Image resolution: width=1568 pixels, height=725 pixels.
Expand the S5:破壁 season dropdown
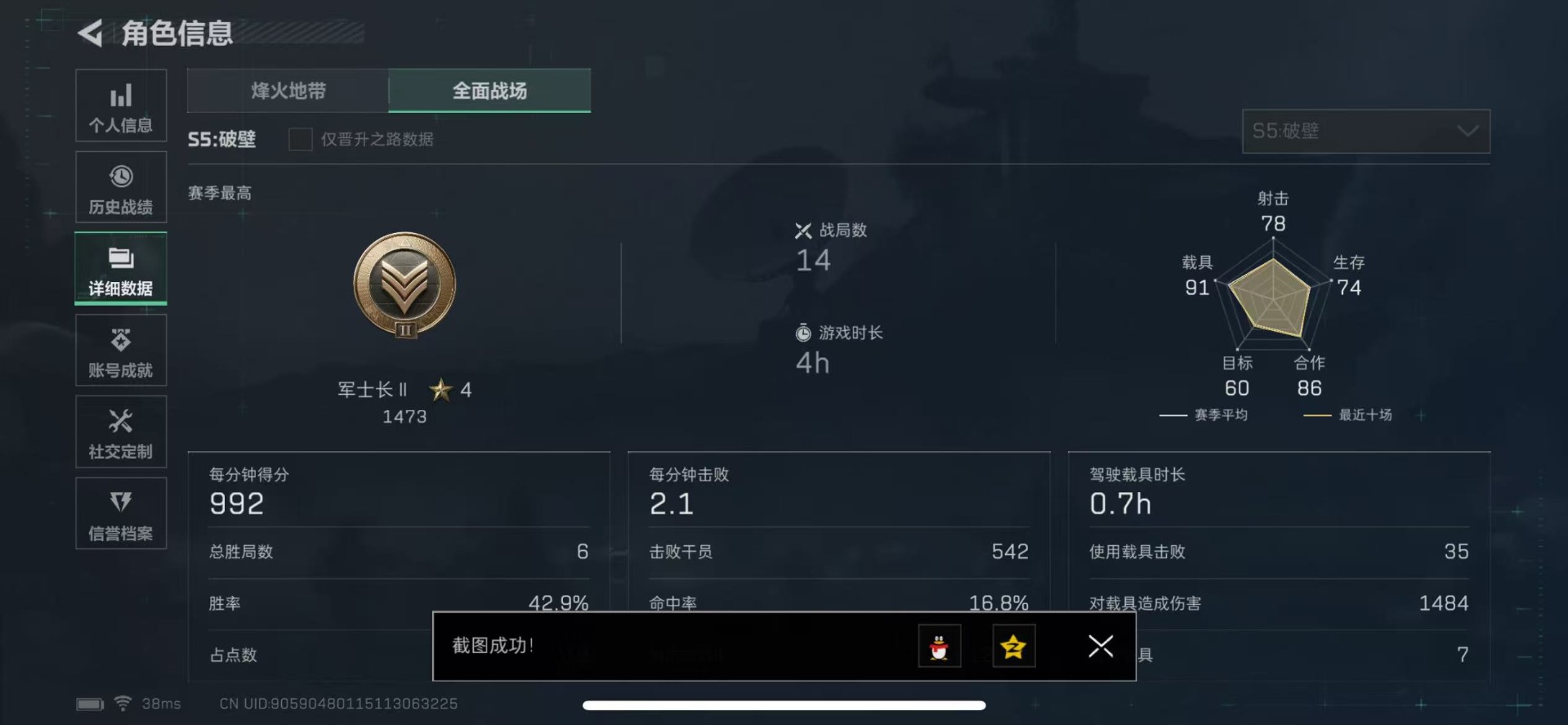point(1365,132)
